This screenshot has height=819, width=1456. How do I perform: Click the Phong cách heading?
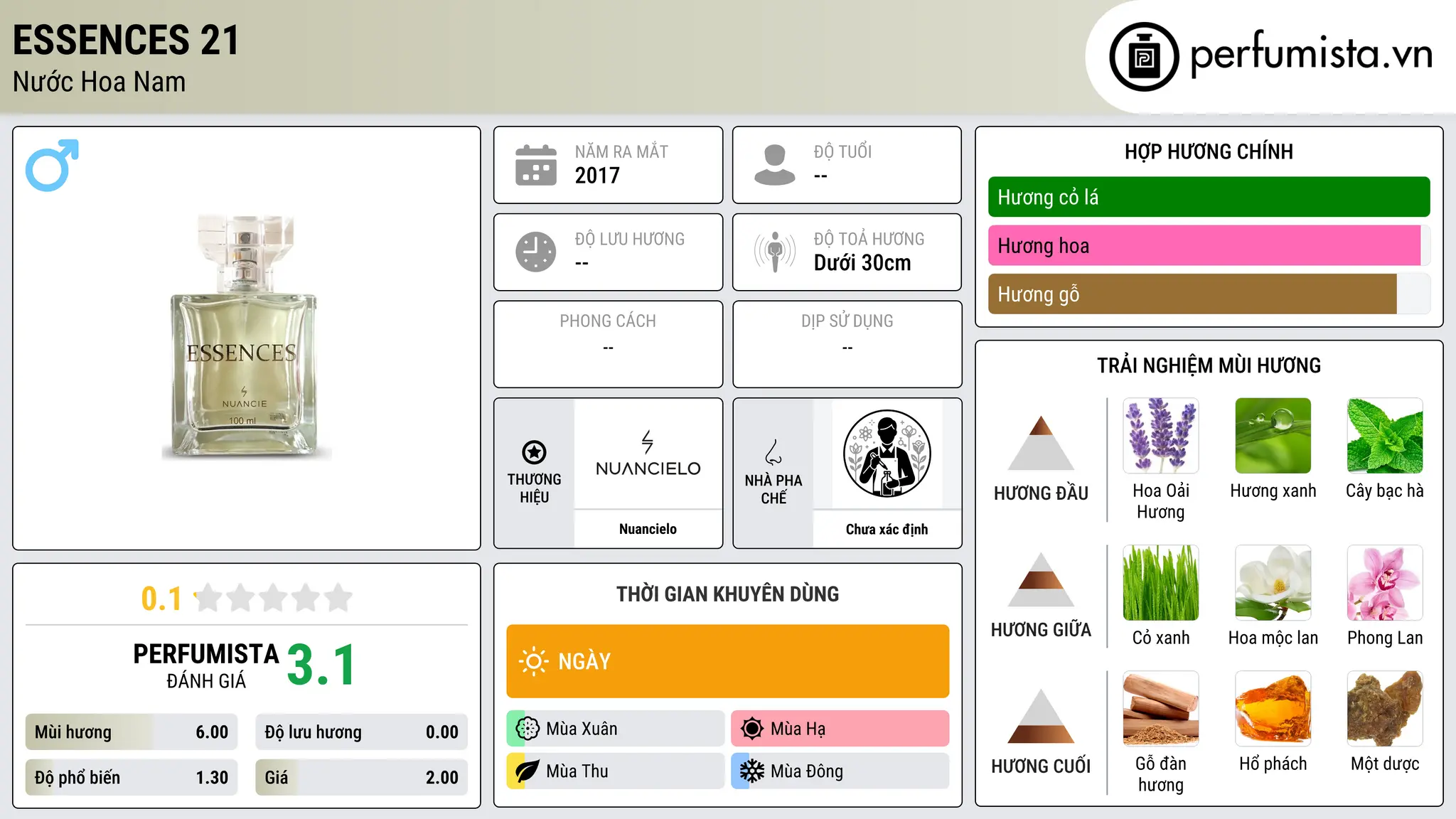click(608, 321)
